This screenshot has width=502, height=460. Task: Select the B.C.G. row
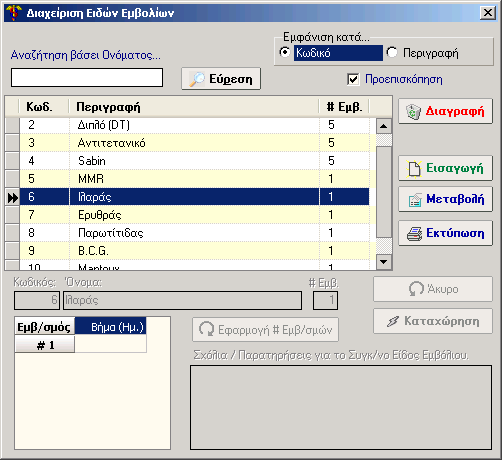click(x=194, y=251)
